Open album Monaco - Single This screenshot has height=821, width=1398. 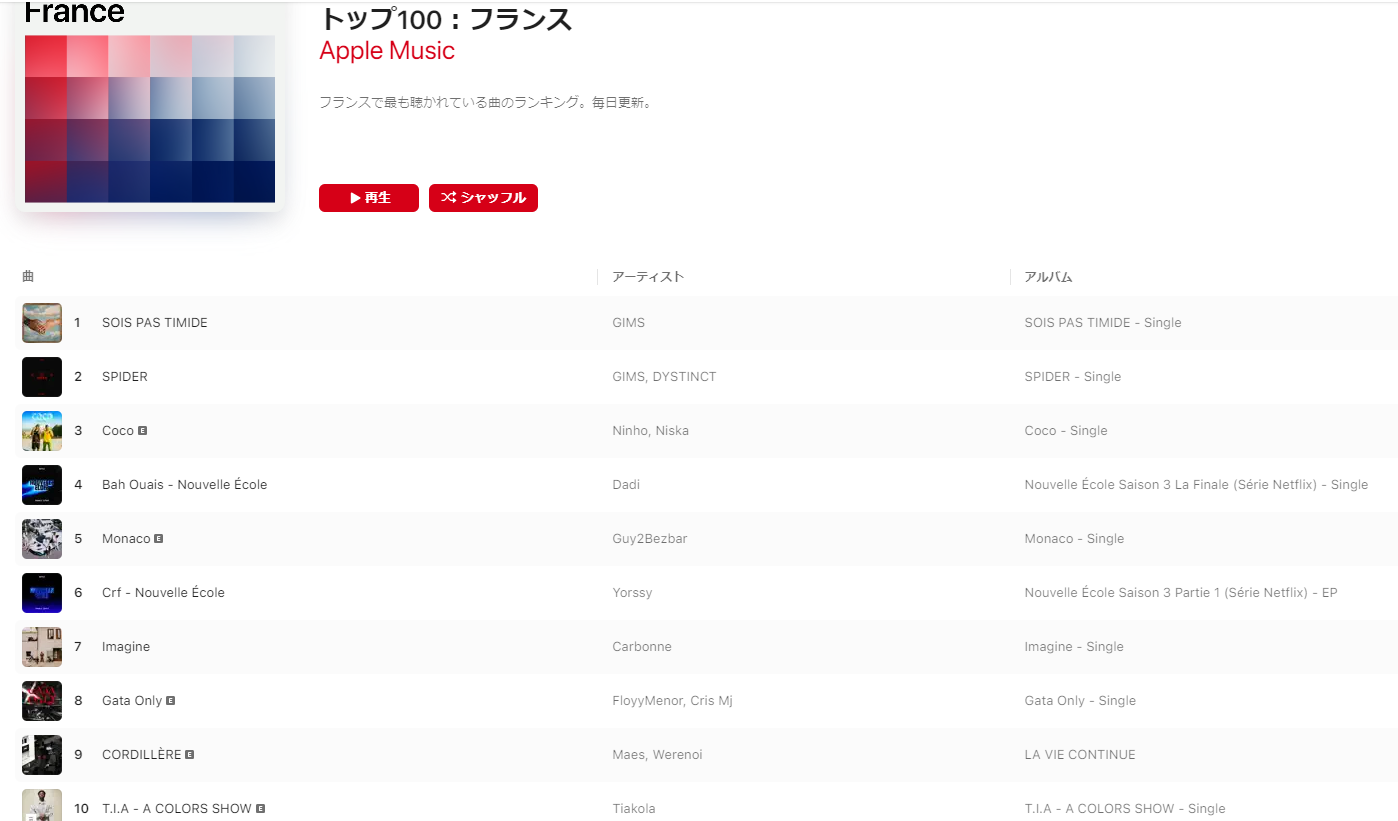pos(1074,539)
